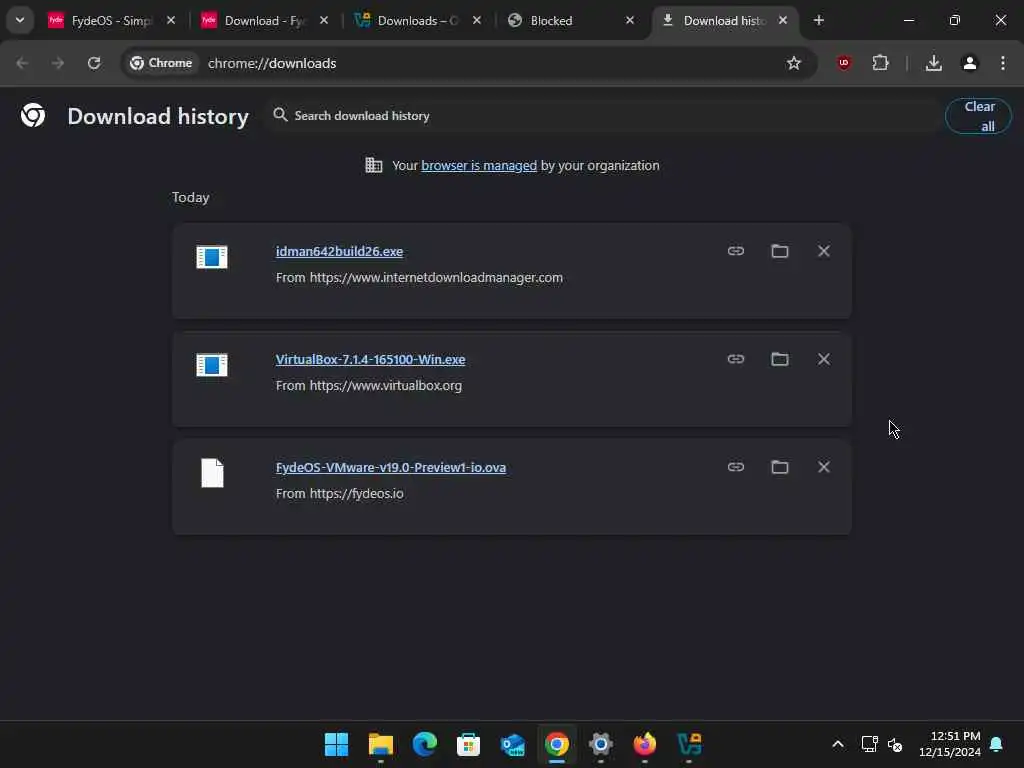
Task: Click the search magnifier icon
Action: [x=280, y=115]
